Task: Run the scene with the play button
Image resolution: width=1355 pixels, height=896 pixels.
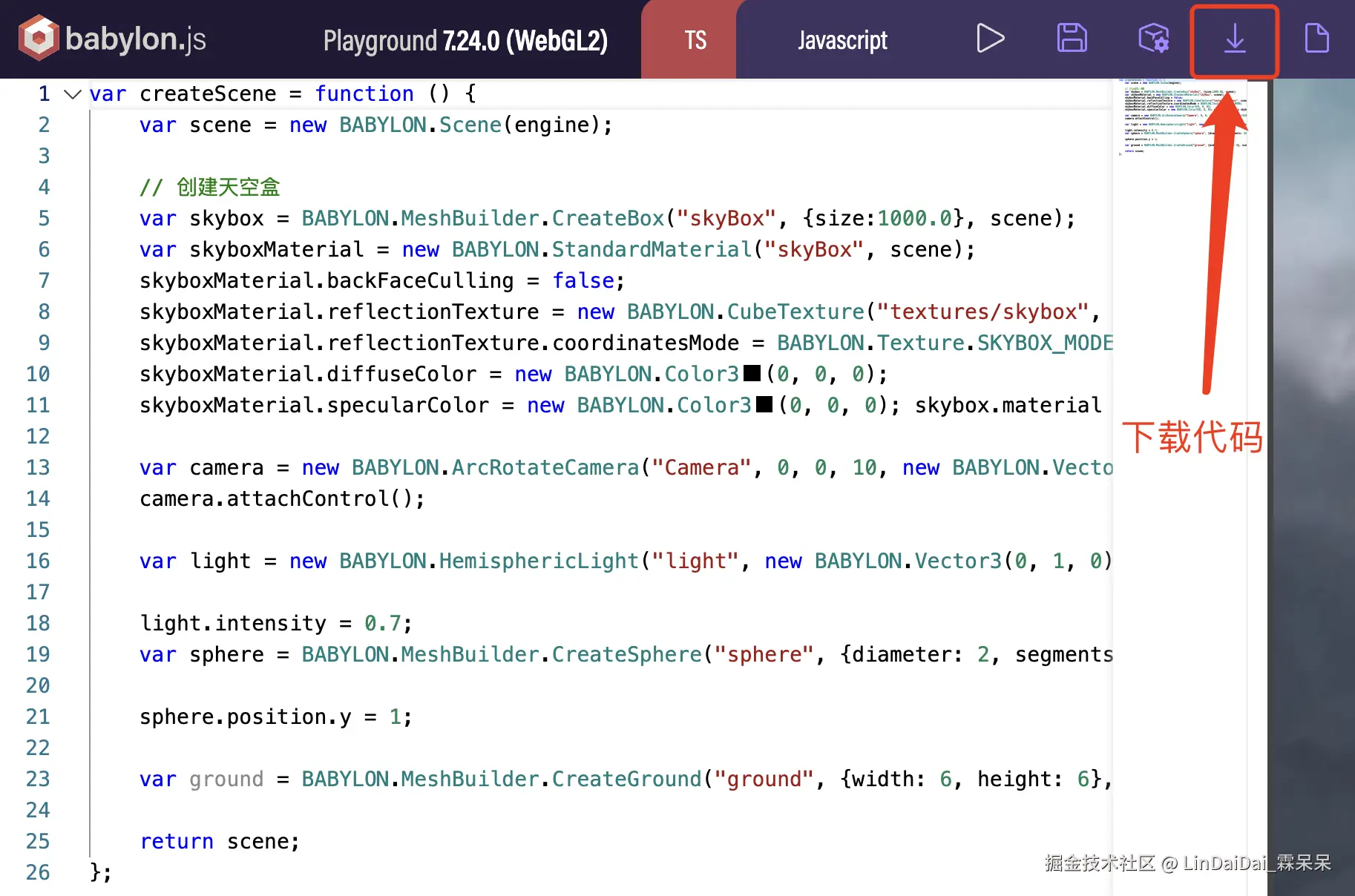Action: [x=991, y=38]
